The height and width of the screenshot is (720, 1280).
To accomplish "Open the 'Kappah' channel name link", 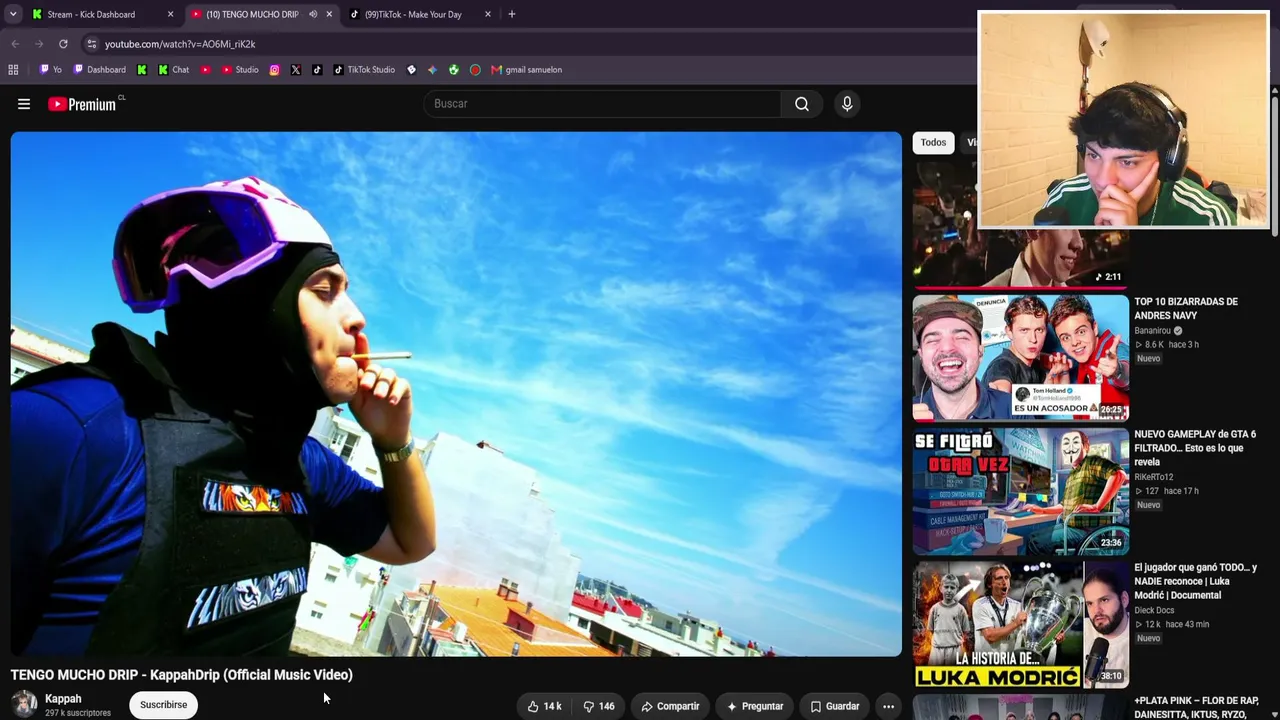I will pos(63,699).
